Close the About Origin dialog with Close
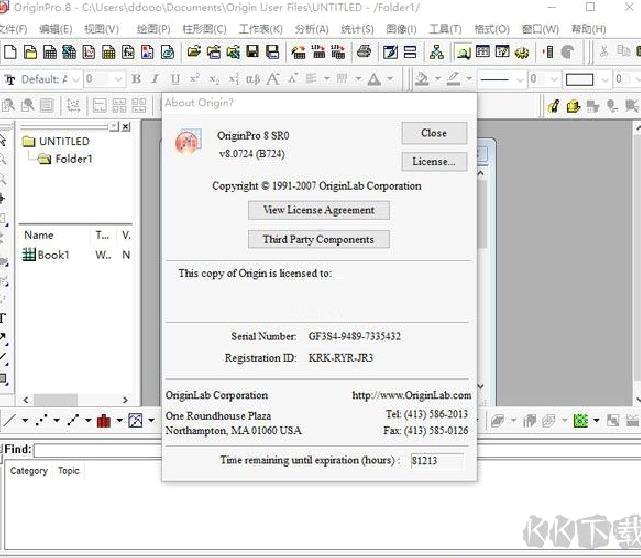This screenshot has height=558, width=641. click(x=434, y=133)
